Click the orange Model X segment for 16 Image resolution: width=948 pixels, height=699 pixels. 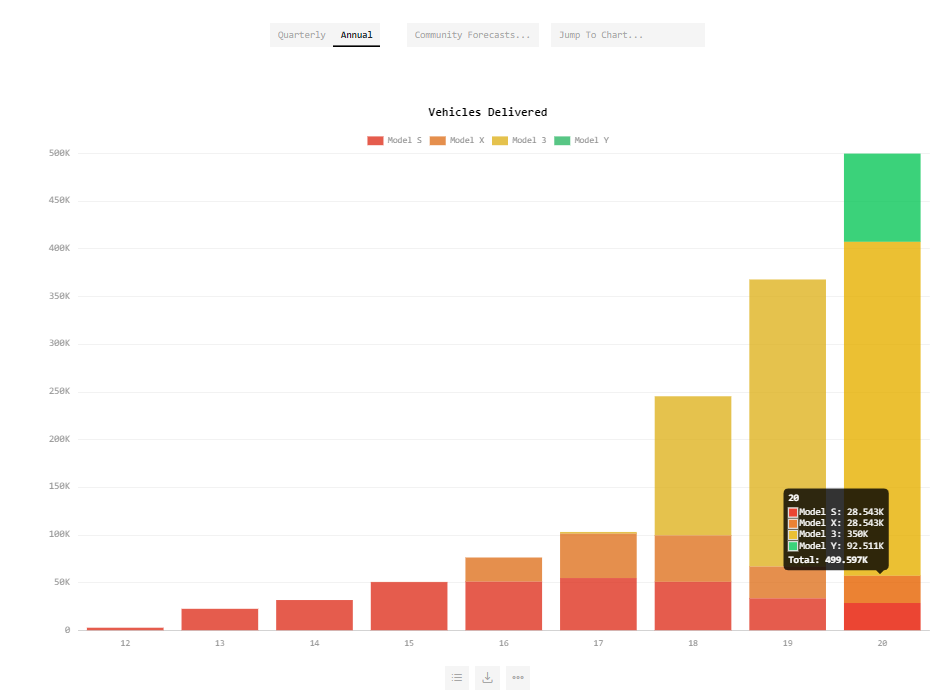504,570
